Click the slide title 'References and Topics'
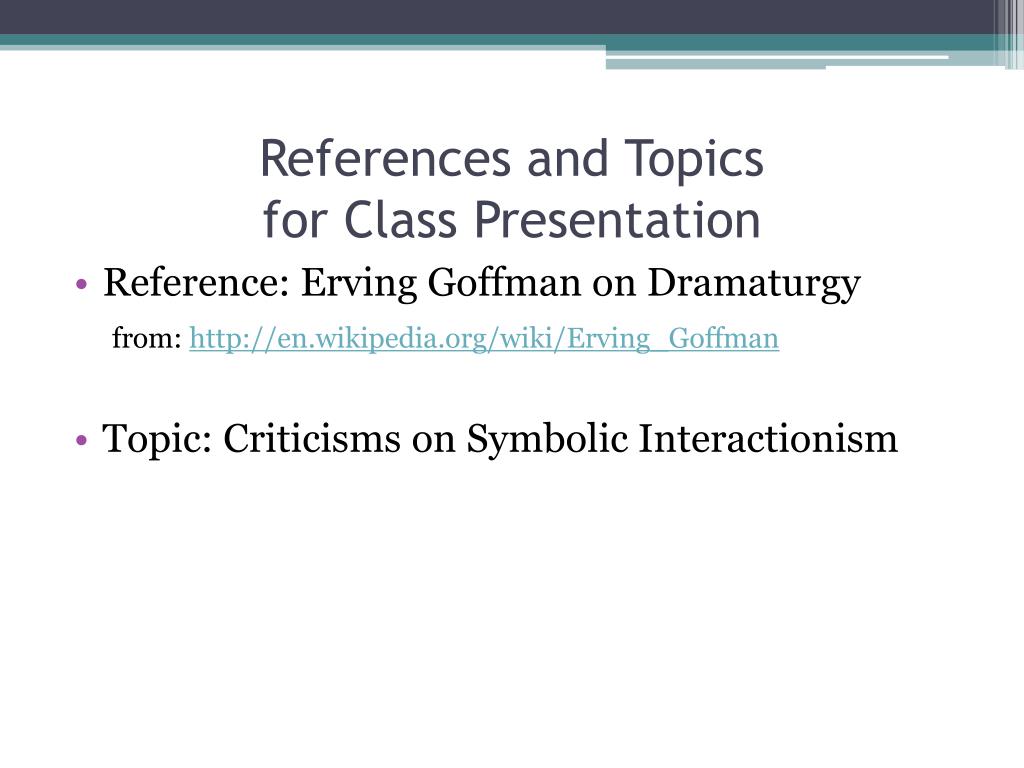The height and width of the screenshot is (768, 1024). tap(512, 159)
